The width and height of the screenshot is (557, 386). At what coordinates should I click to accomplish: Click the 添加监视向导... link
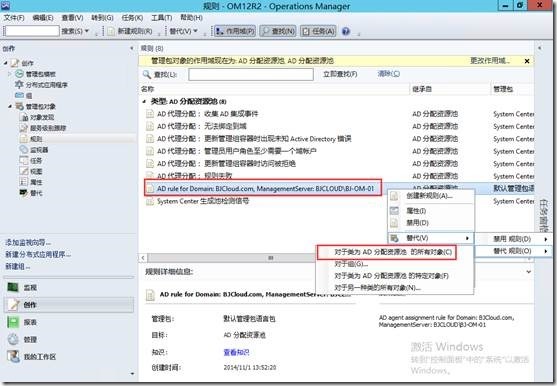[x=28, y=243]
